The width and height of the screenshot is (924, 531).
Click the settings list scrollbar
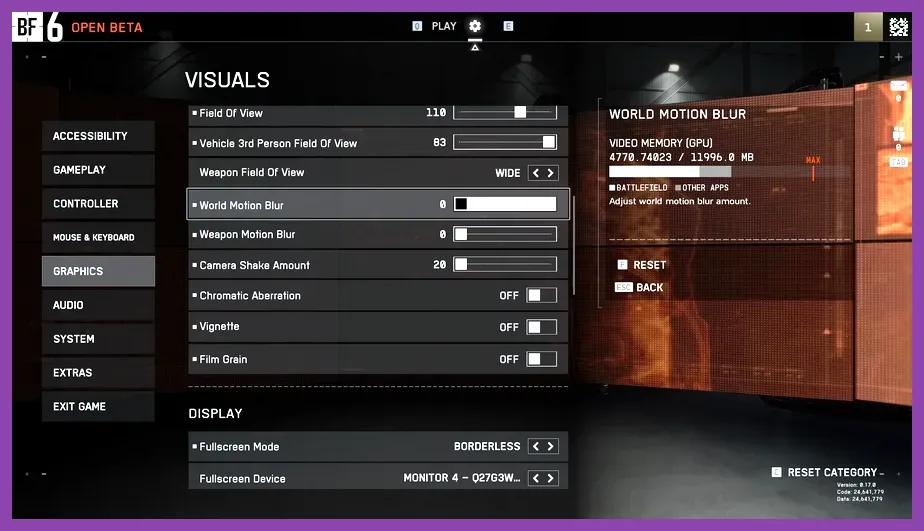coord(573,245)
